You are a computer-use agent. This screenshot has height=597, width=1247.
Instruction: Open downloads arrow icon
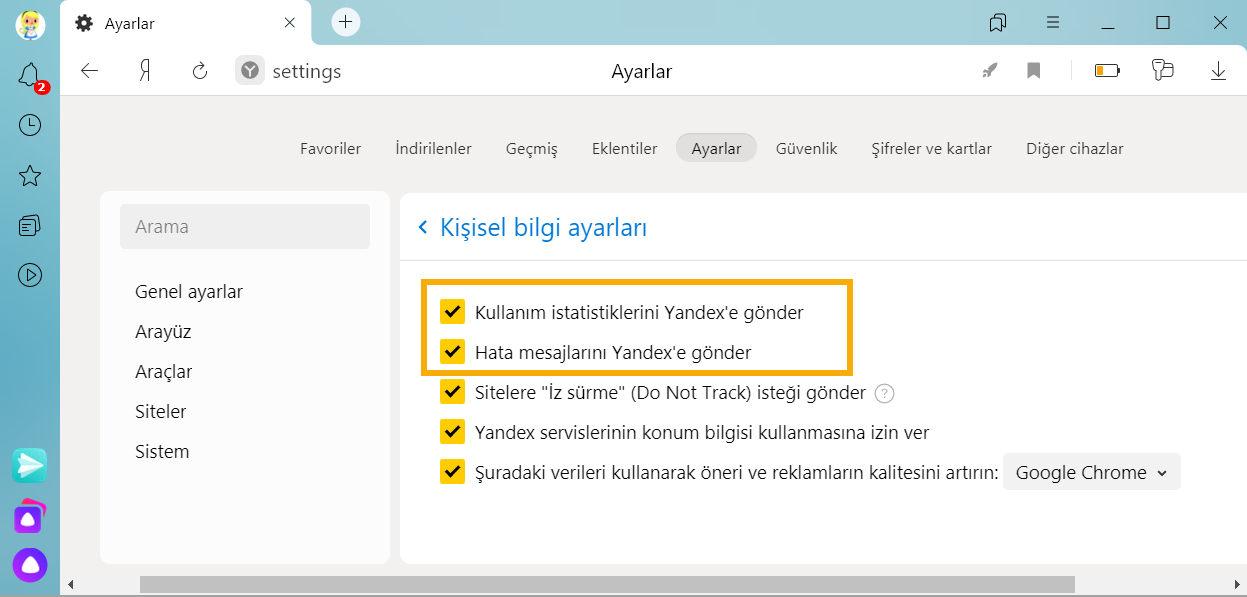pos(1218,71)
